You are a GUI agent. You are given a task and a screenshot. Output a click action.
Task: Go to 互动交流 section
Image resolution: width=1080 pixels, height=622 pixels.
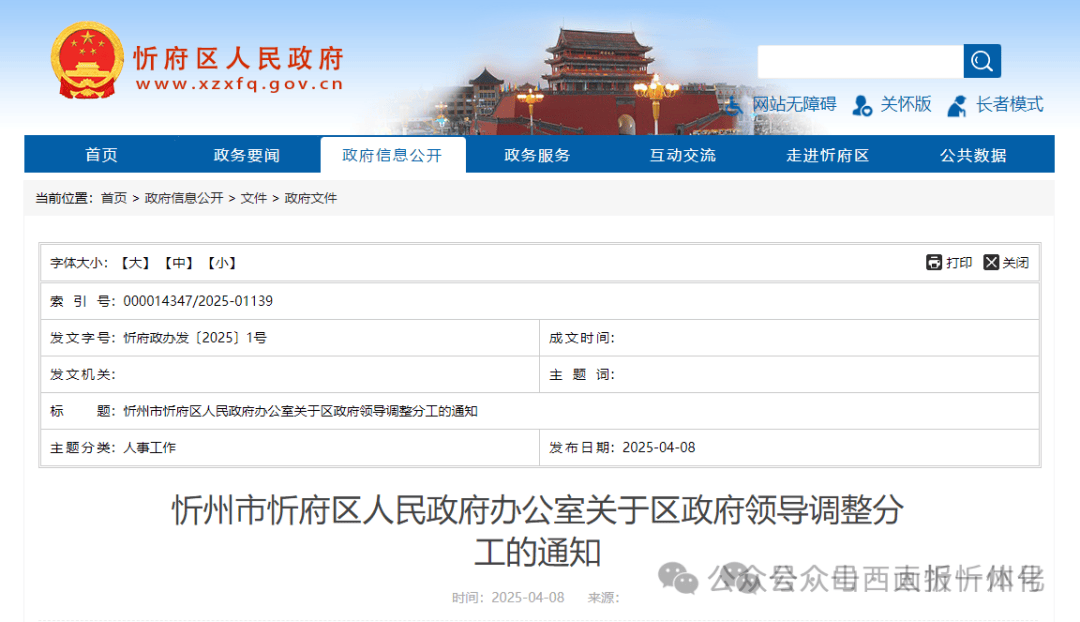[682, 154]
